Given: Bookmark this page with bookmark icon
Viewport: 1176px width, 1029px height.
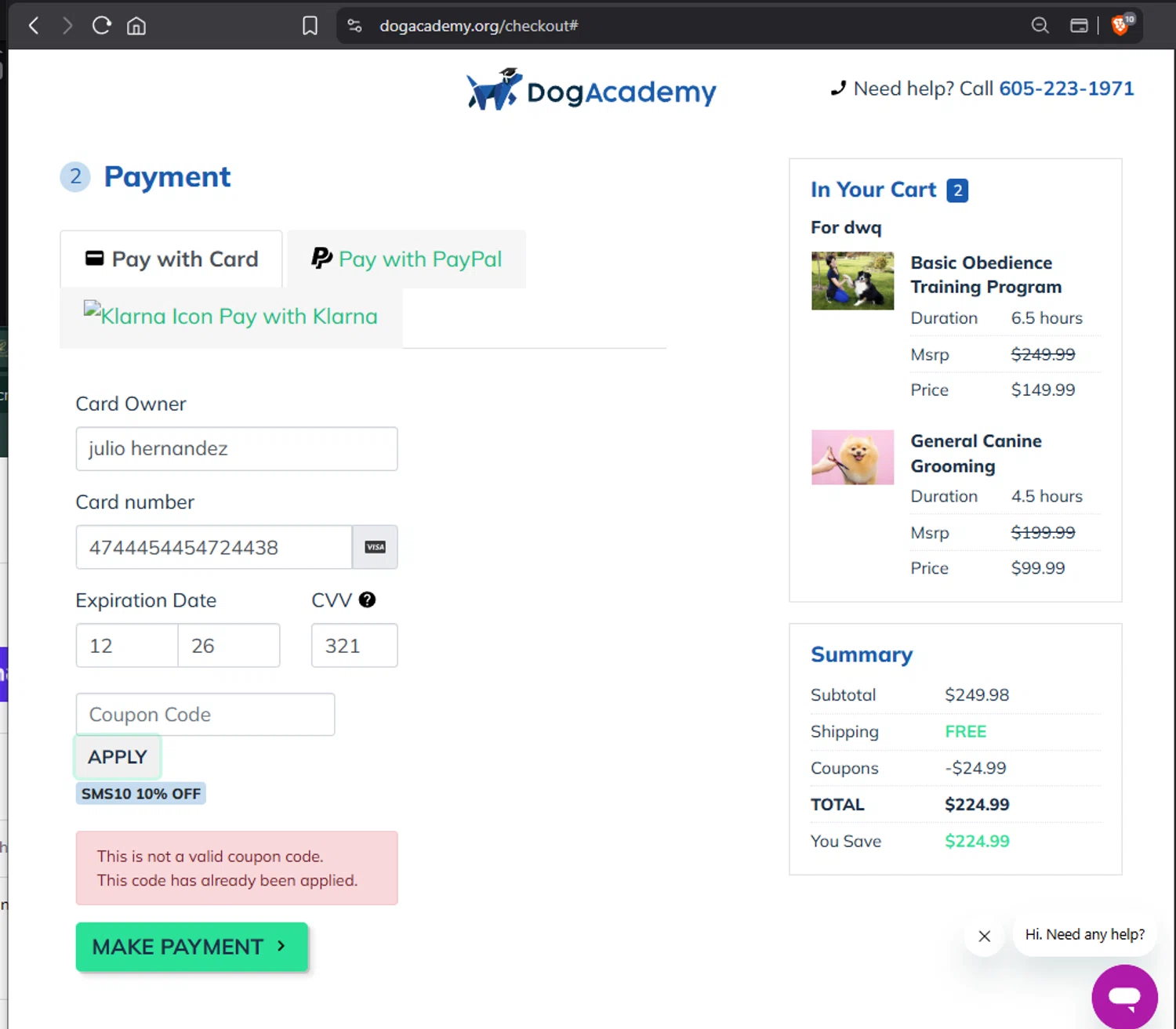Looking at the screenshot, I should pyautogui.click(x=310, y=26).
